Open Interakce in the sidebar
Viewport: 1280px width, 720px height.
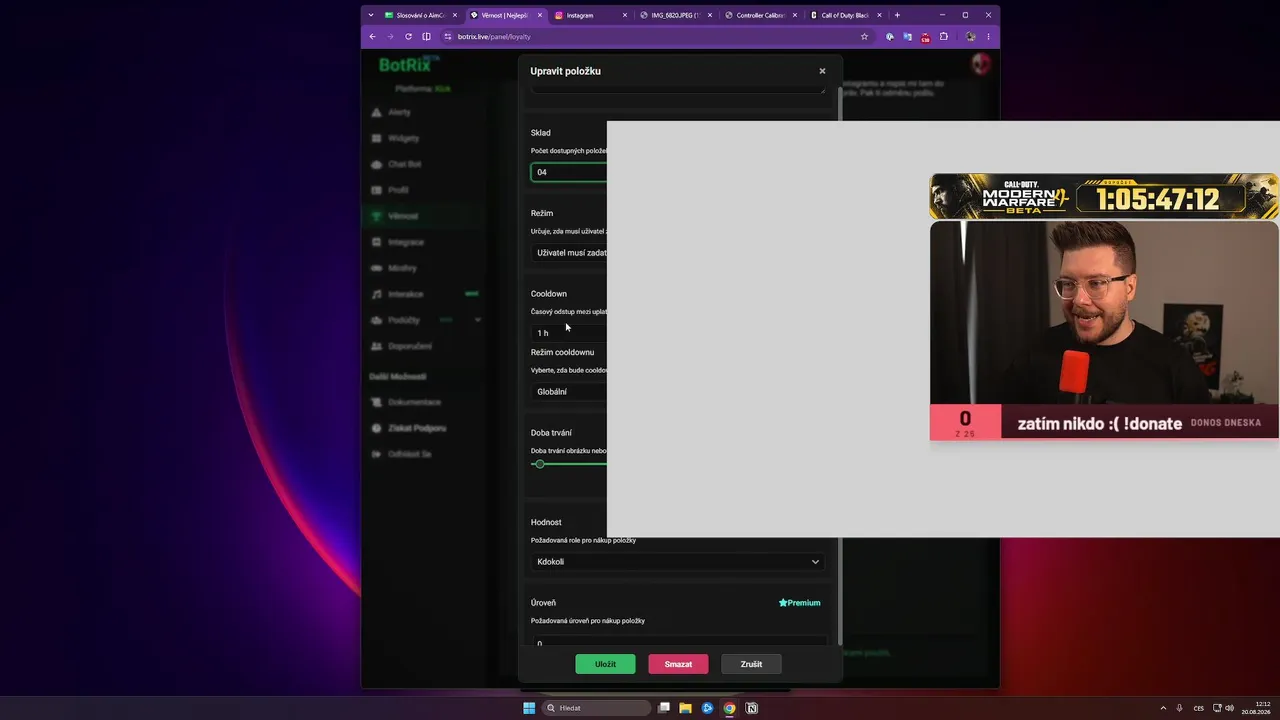[x=405, y=294]
